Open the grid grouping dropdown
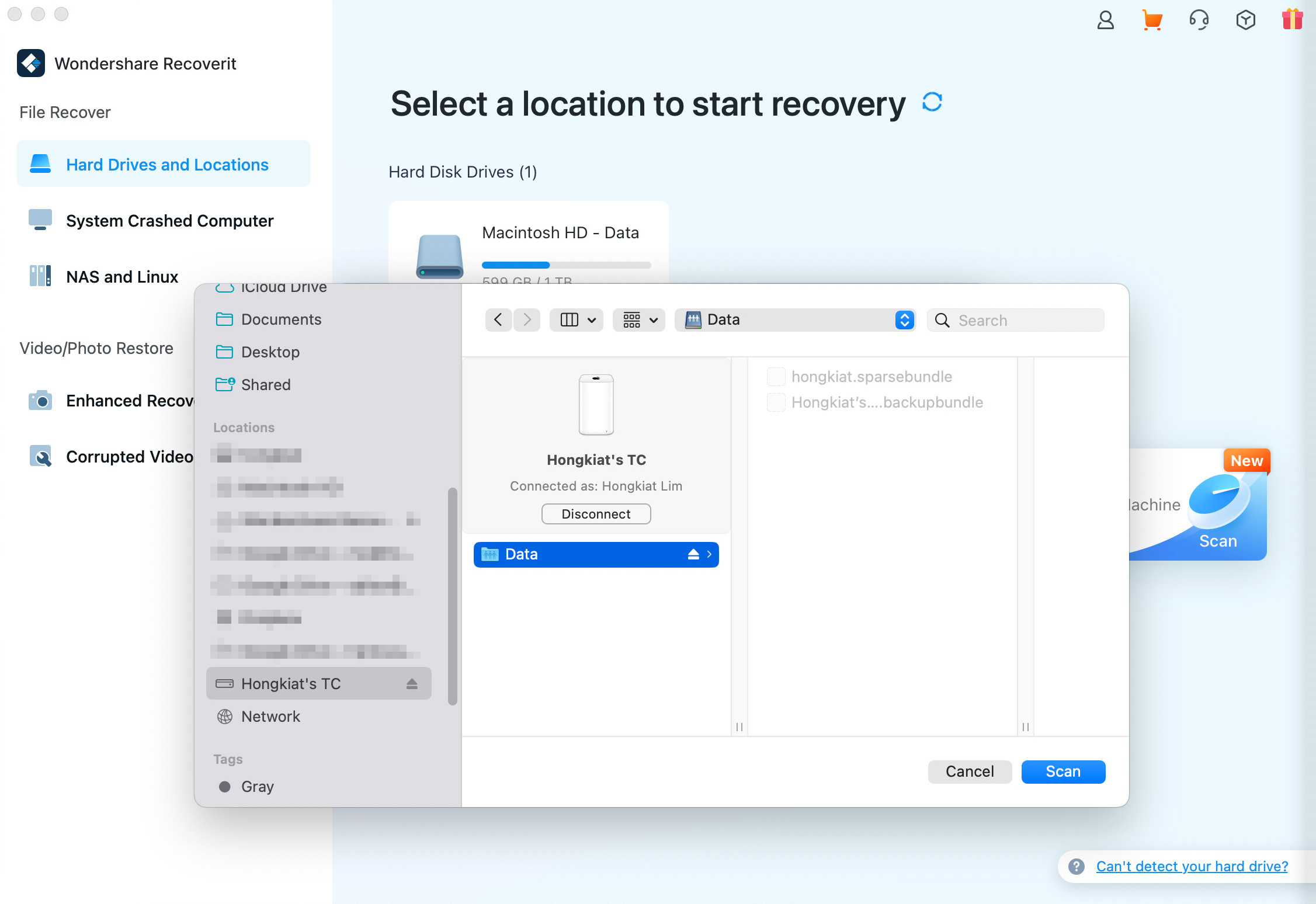 (x=639, y=319)
